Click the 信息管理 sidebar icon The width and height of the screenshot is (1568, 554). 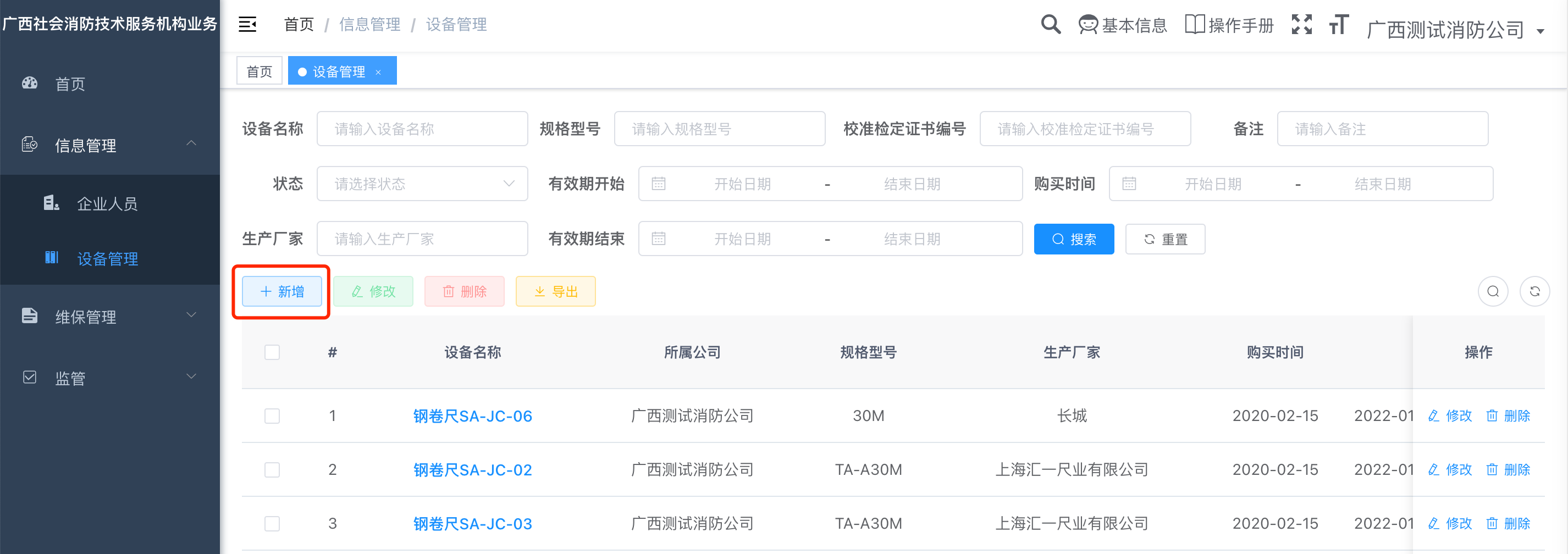coord(29,145)
